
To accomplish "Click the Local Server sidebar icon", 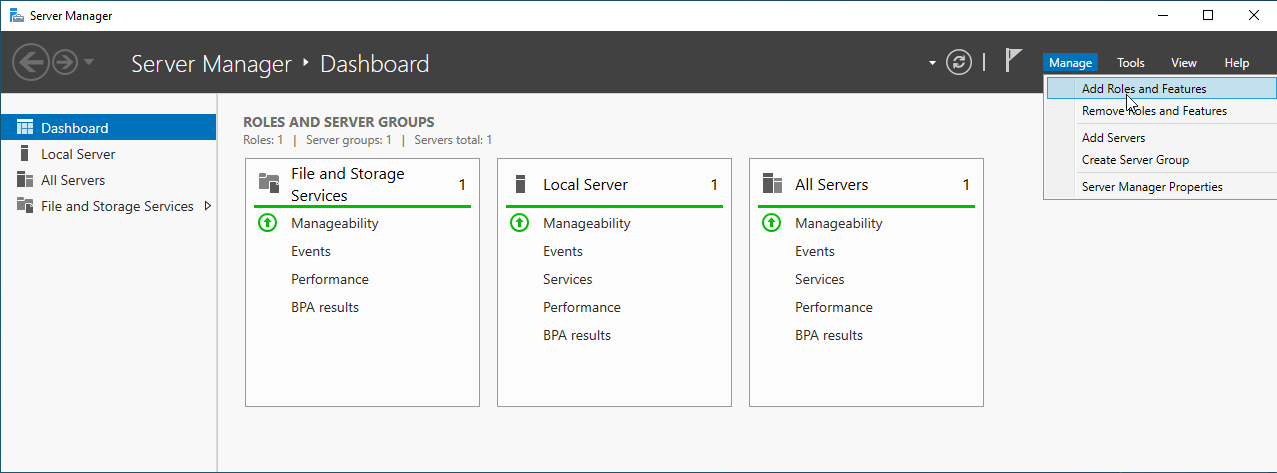I will click(x=24, y=154).
